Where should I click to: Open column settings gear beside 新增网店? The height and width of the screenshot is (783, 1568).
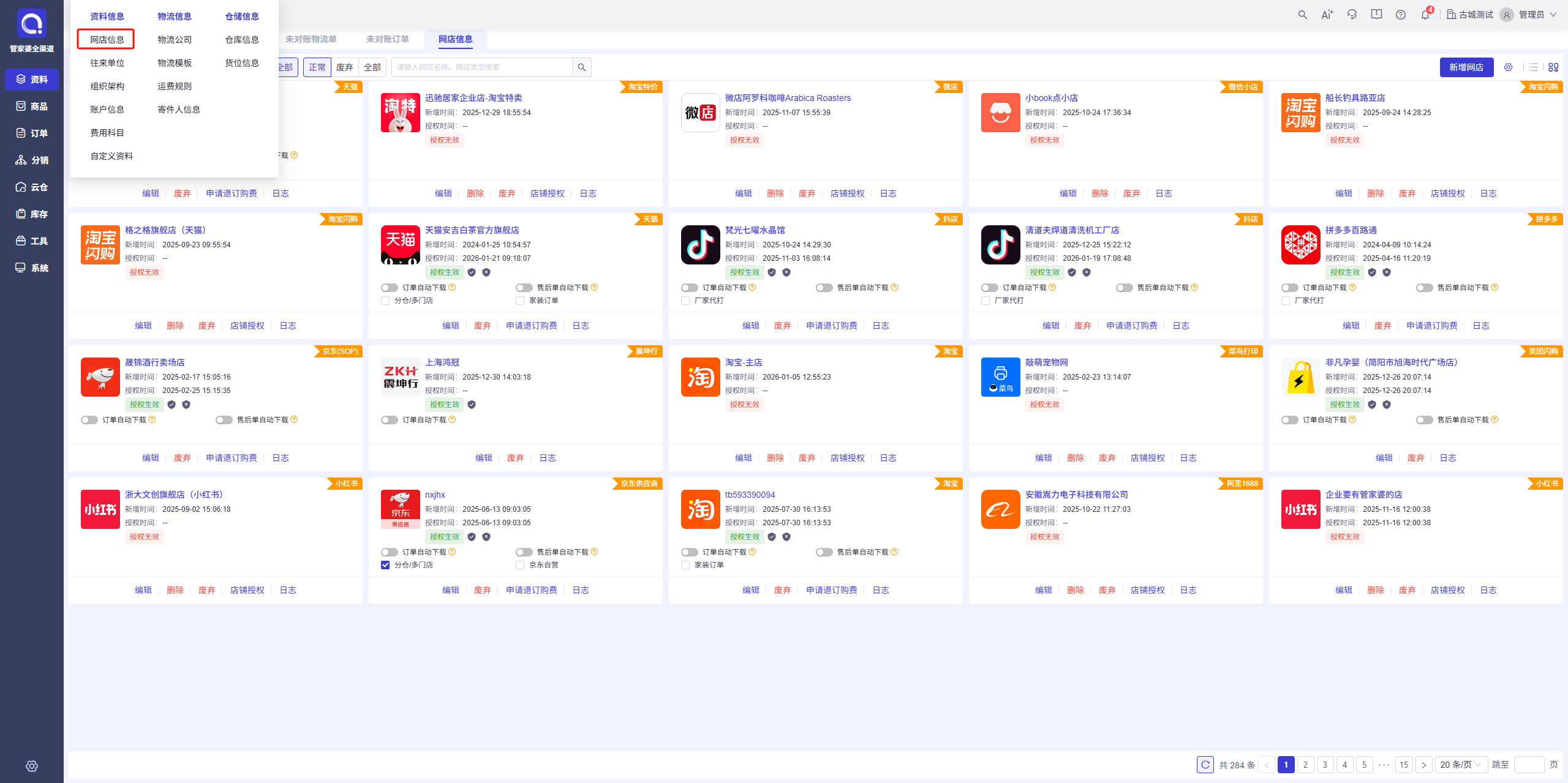pos(1509,67)
